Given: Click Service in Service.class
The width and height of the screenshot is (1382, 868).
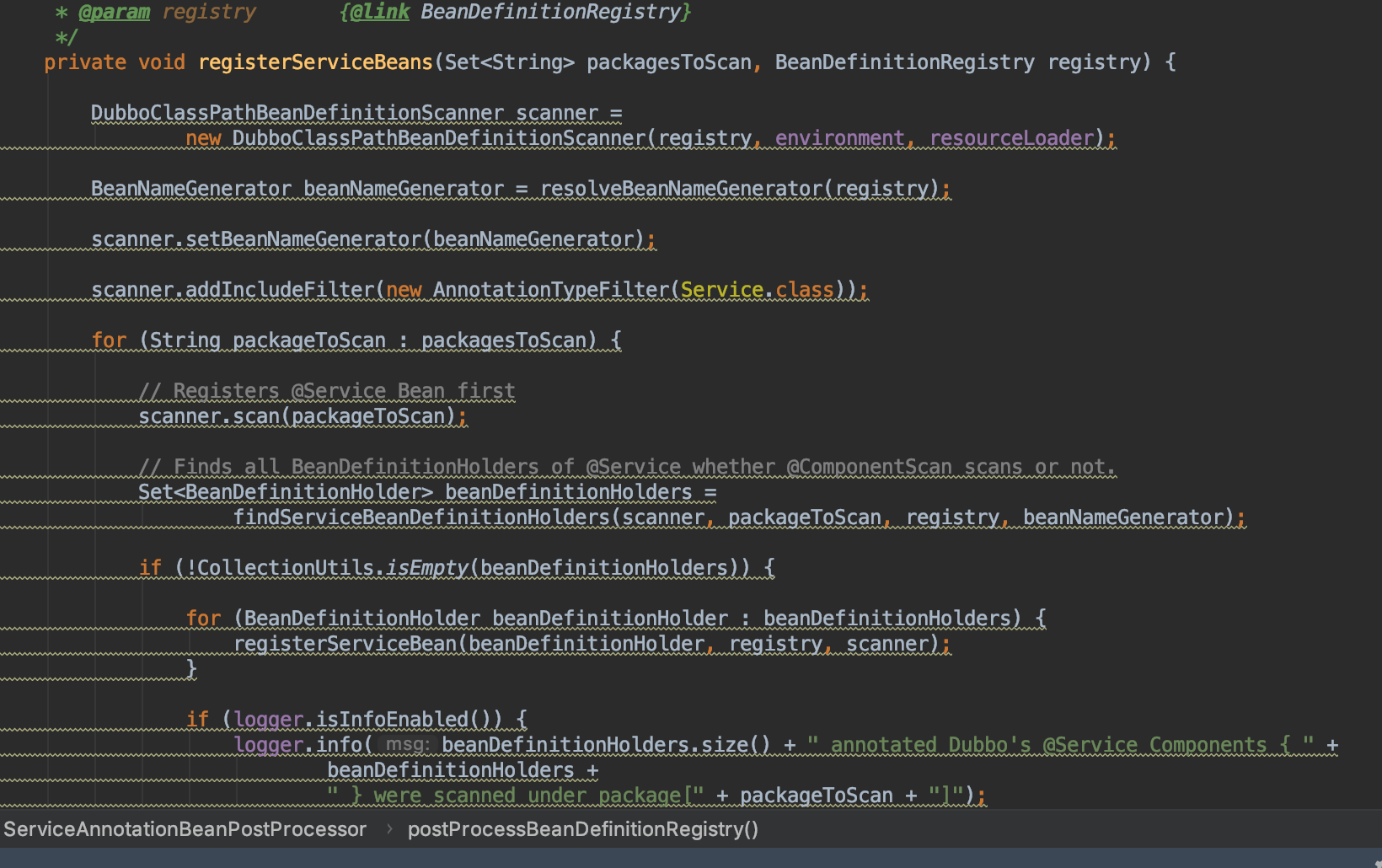Looking at the screenshot, I should 722,290.
